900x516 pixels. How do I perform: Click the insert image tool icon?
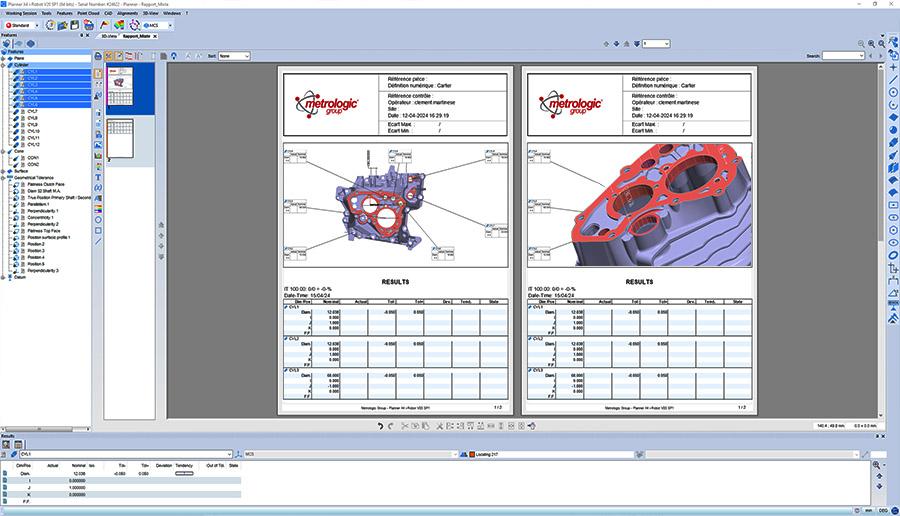coord(98,145)
